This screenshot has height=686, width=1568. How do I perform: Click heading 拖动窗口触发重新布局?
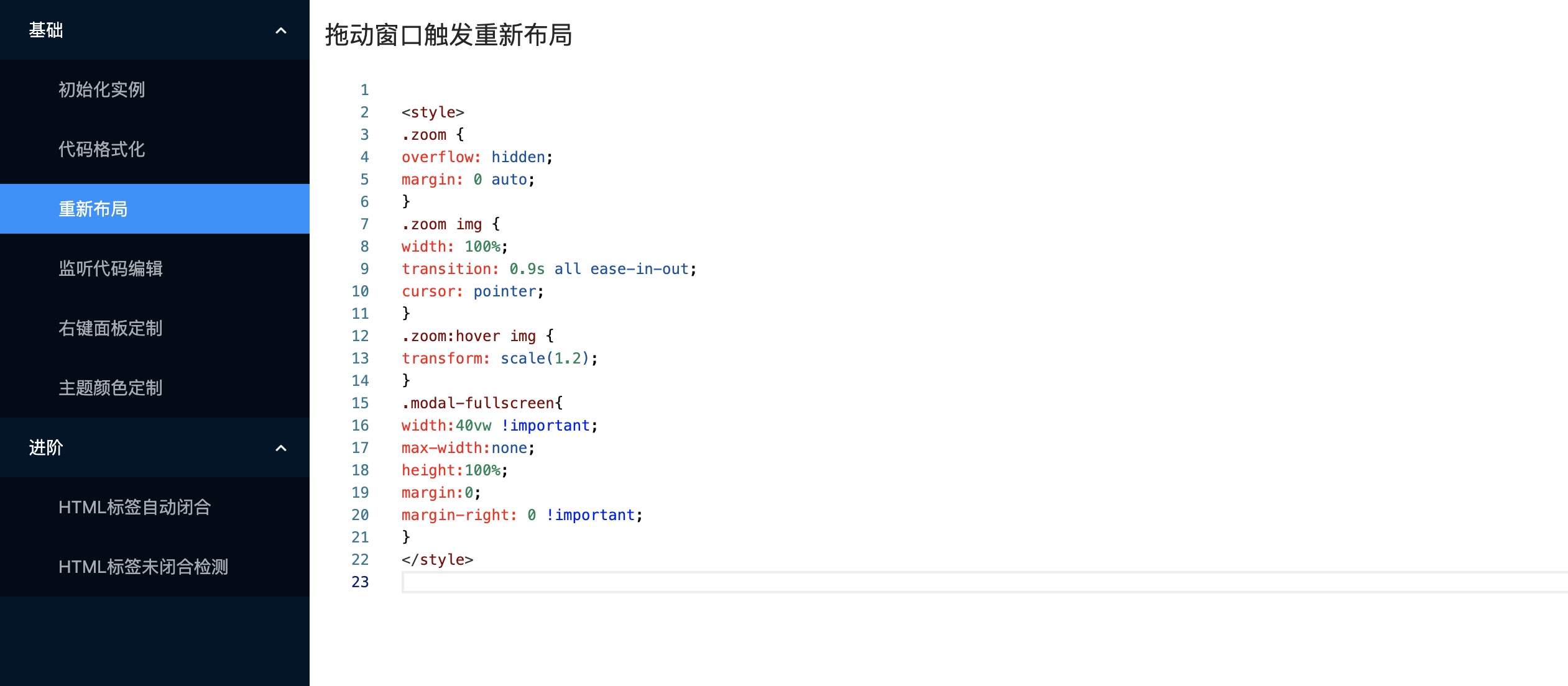pyautogui.click(x=448, y=35)
